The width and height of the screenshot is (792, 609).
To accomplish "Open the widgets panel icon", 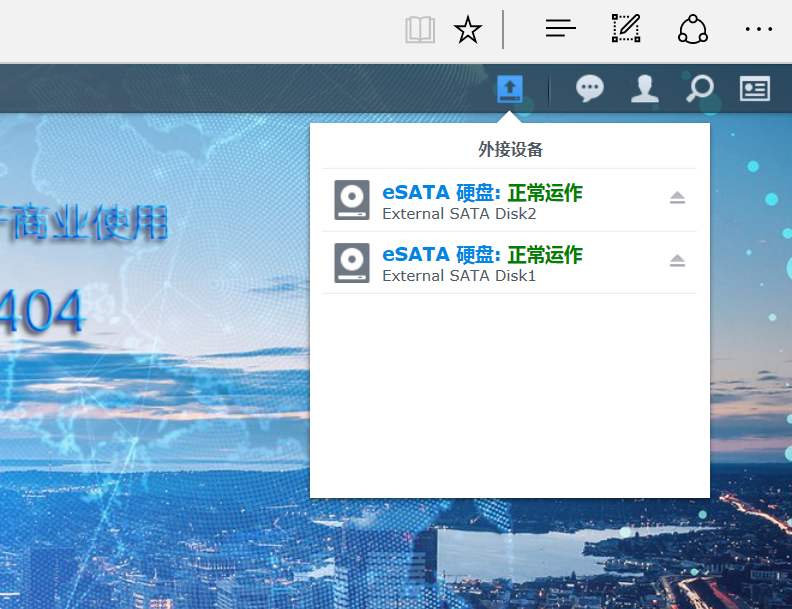I will [x=755, y=89].
